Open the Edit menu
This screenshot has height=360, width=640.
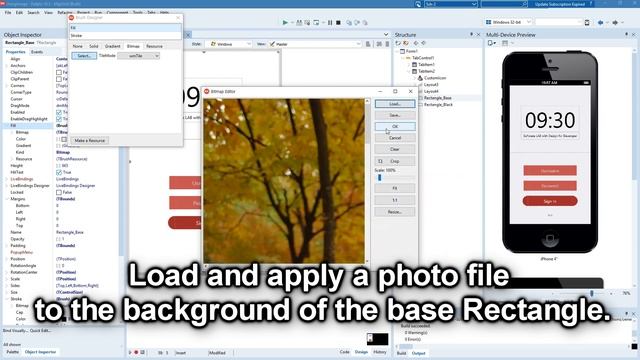pos(19,13)
